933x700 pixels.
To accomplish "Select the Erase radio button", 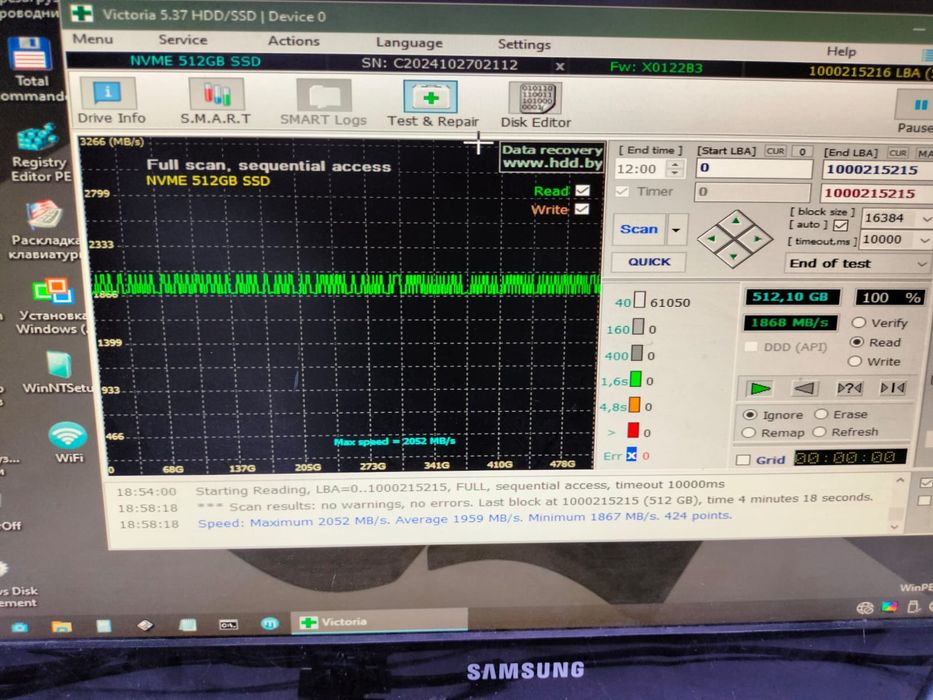I will (821, 414).
